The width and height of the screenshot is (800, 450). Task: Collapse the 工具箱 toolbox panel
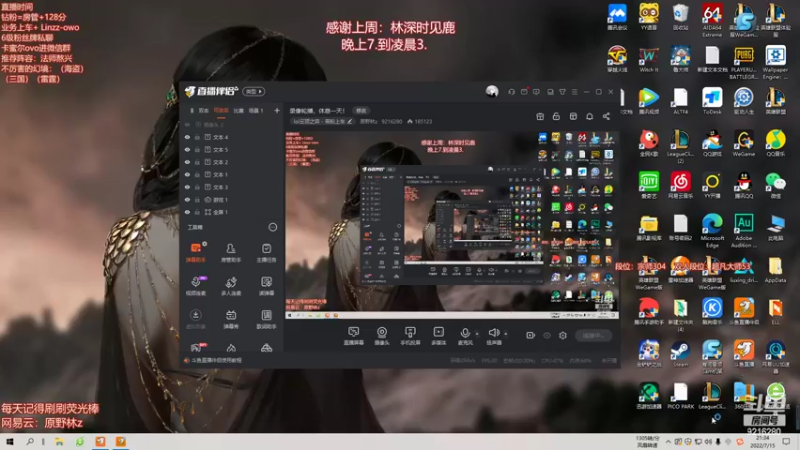[272, 227]
